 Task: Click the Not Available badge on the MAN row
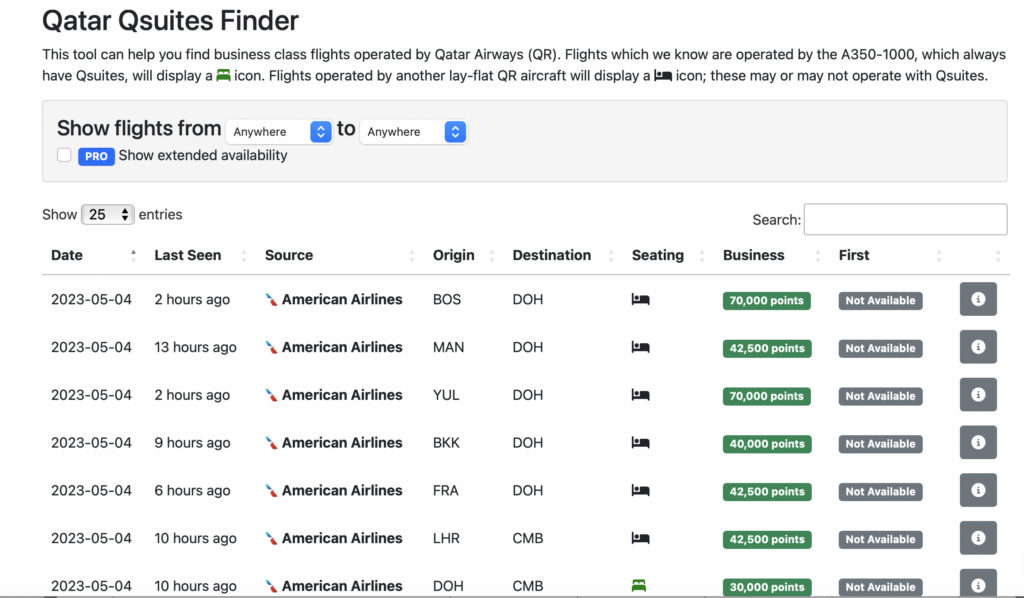(x=879, y=347)
